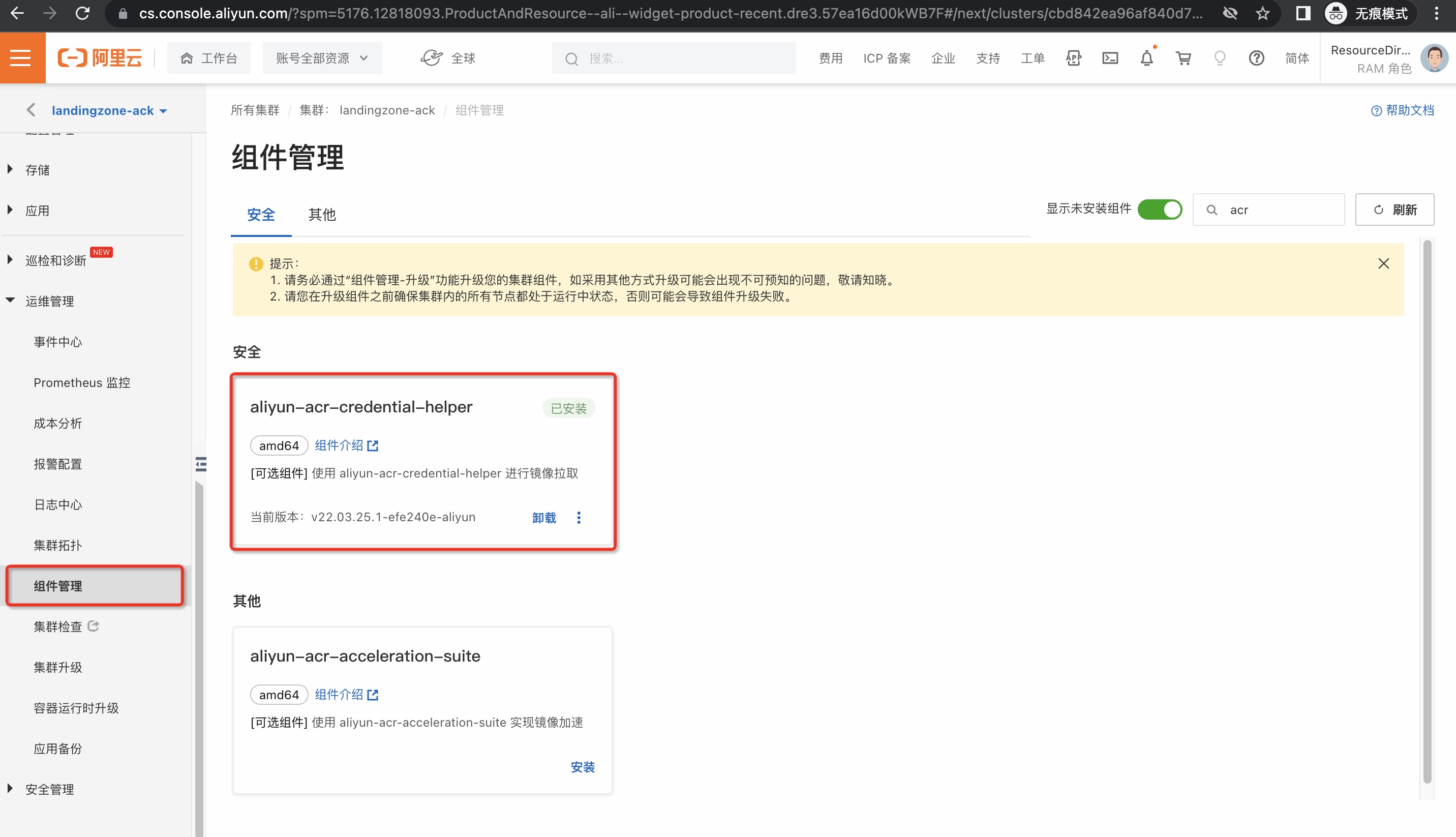Select 组件管理 in sidebar
Image resolution: width=1456 pixels, height=837 pixels.
95,586
